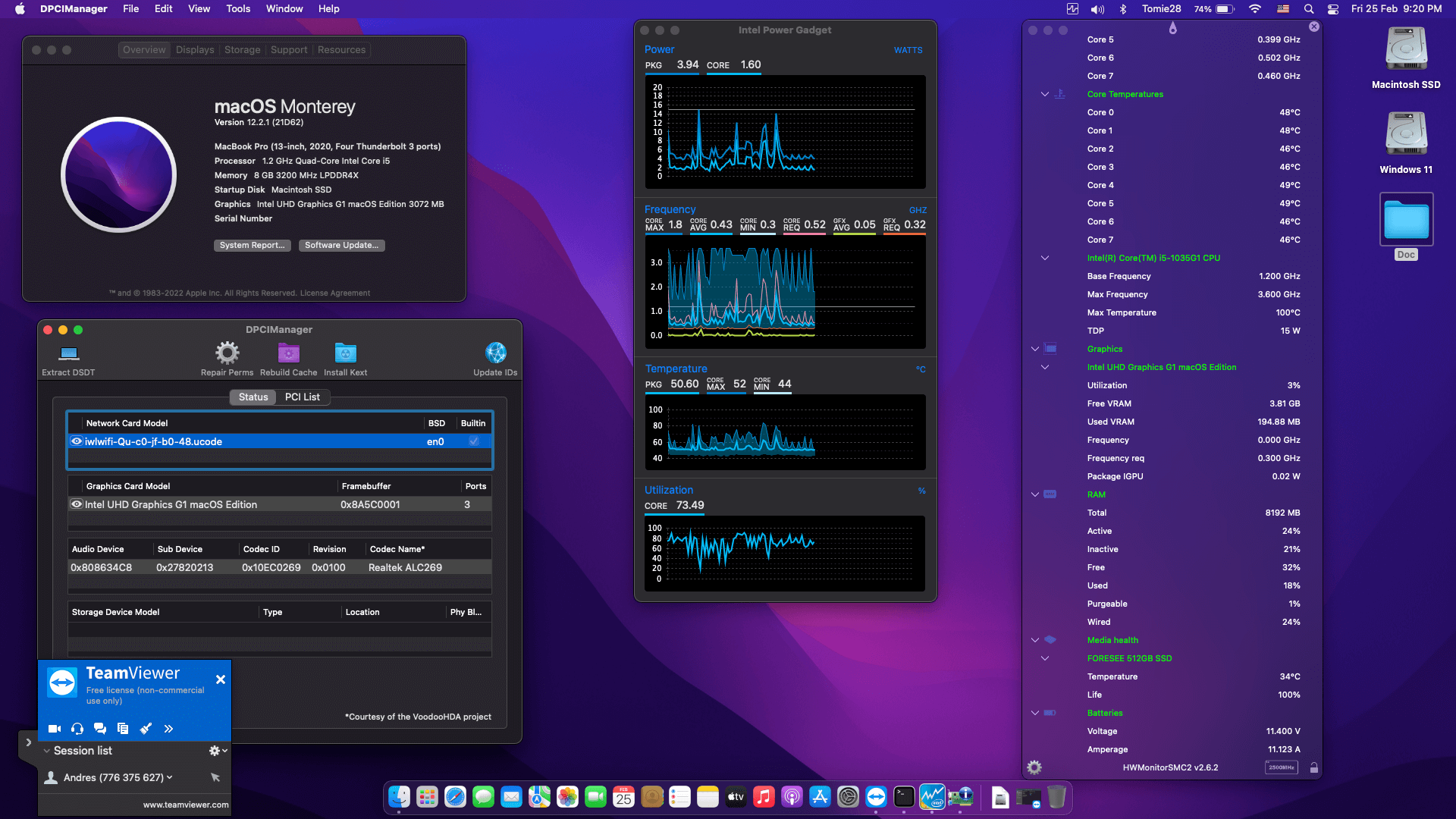Viewport: 1456px width, 819px height.
Task: Click TeamViewer whiteboard brush icon
Action: (146, 729)
